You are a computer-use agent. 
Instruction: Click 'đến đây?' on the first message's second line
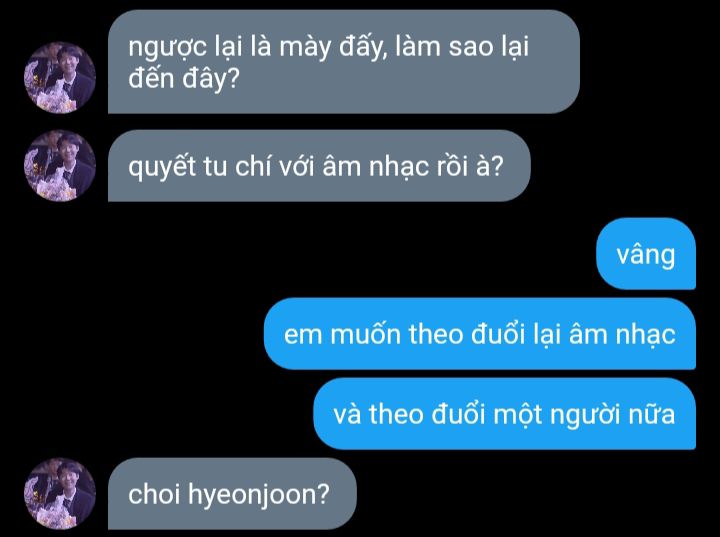(184, 78)
